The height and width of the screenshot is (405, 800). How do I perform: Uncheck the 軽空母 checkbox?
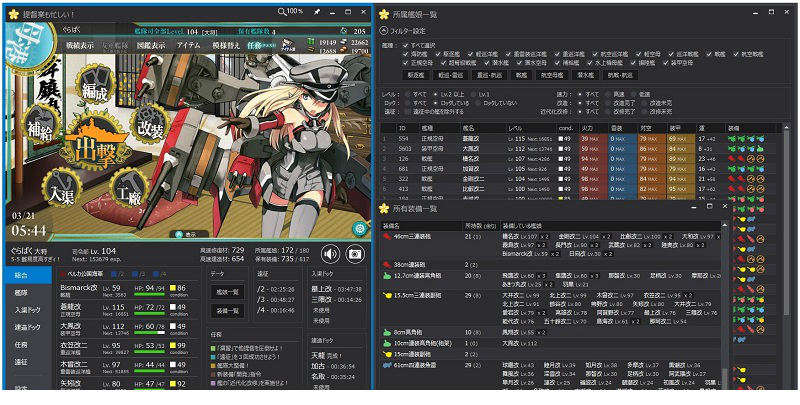[640, 54]
